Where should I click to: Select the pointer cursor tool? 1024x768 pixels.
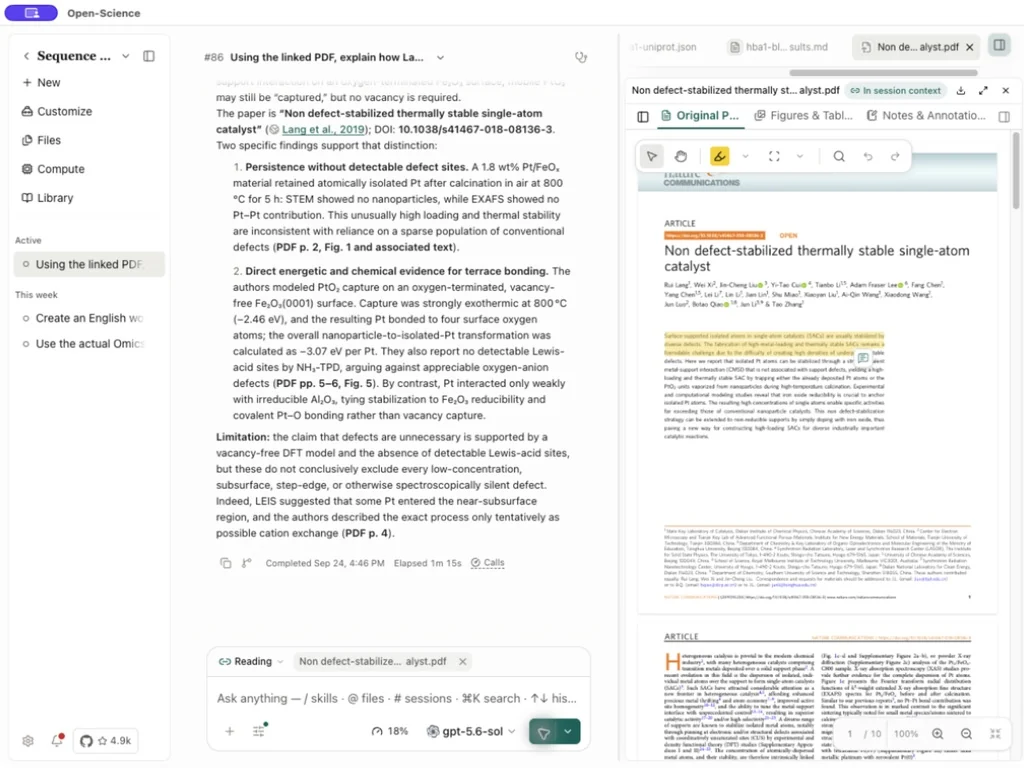click(652, 156)
